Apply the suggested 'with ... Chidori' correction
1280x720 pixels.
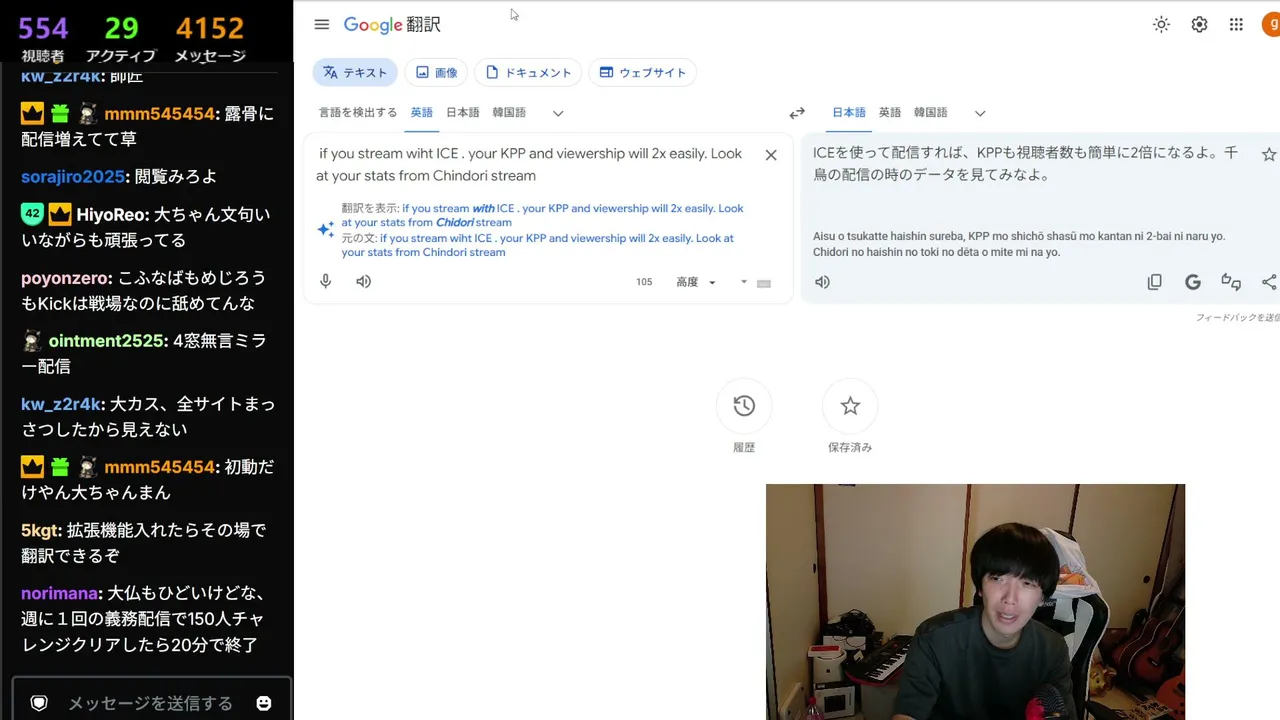[543, 215]
